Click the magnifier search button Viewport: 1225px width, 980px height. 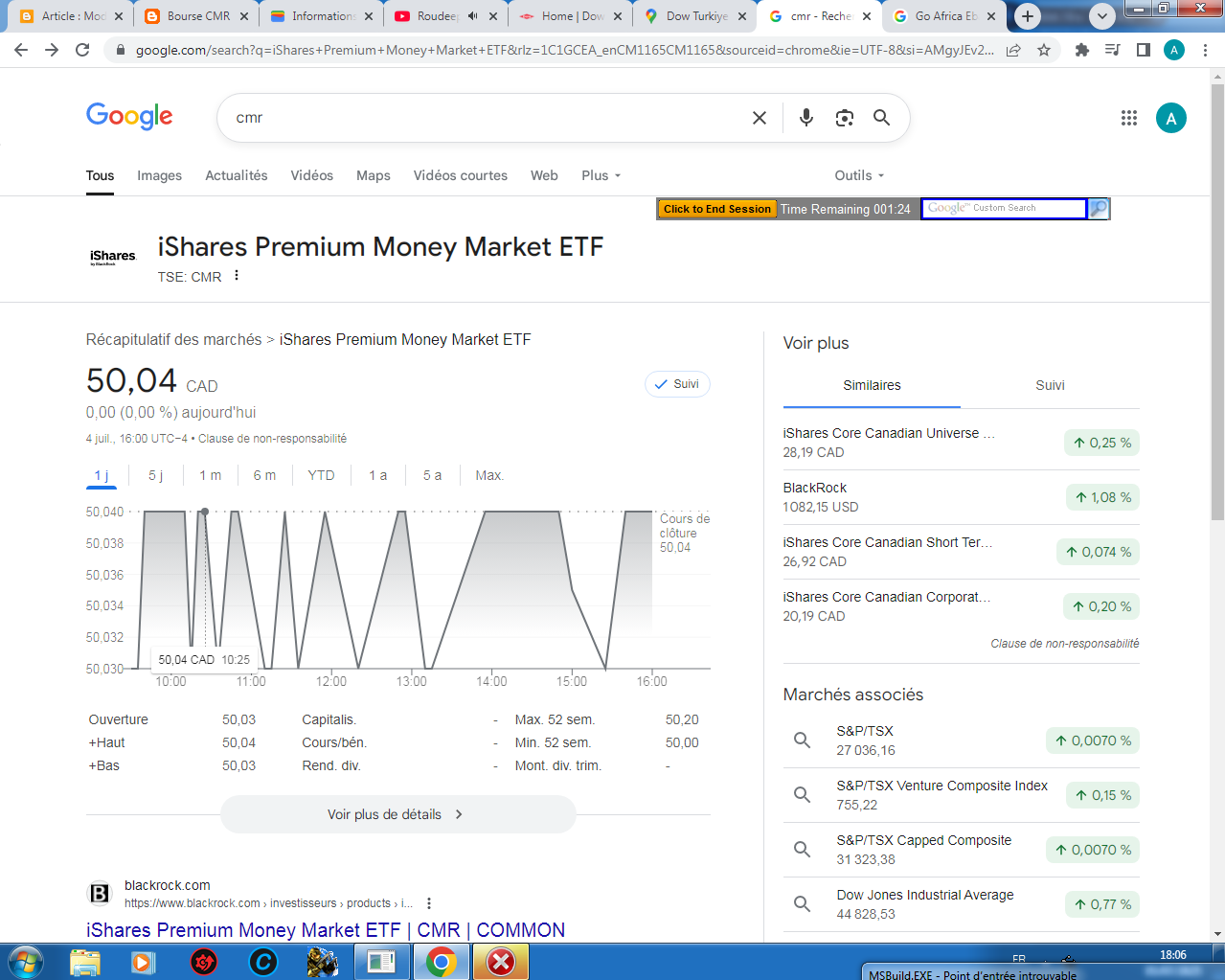click(881, 118)
